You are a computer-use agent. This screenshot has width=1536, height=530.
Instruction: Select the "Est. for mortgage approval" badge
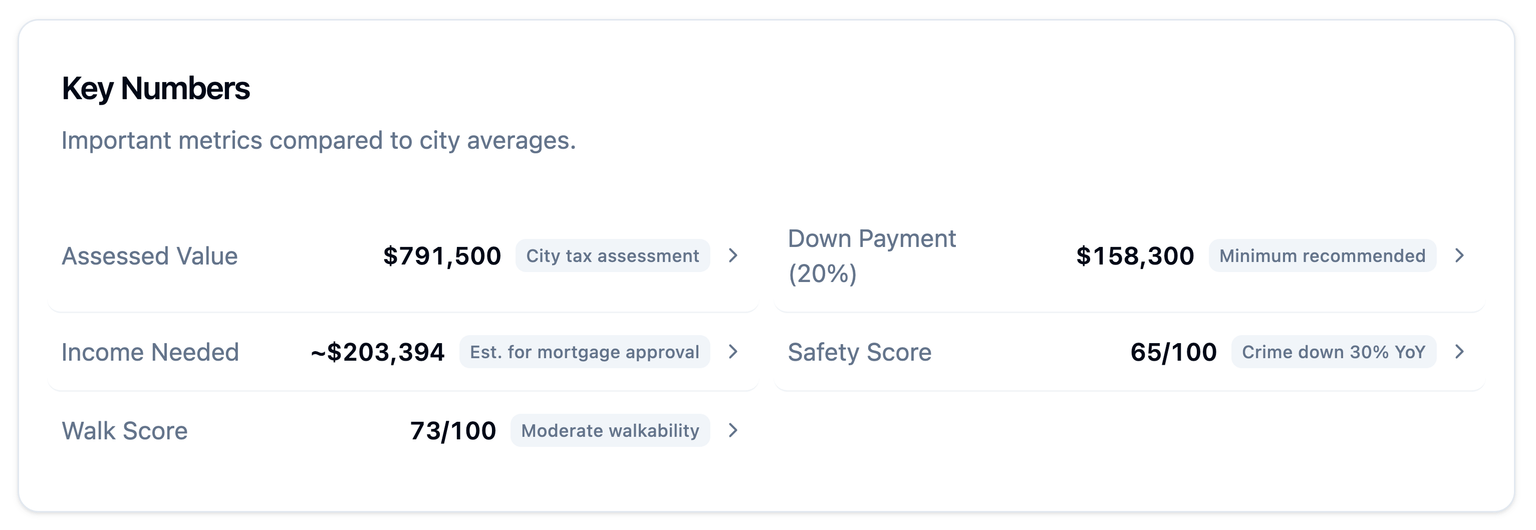coord(584,352)
